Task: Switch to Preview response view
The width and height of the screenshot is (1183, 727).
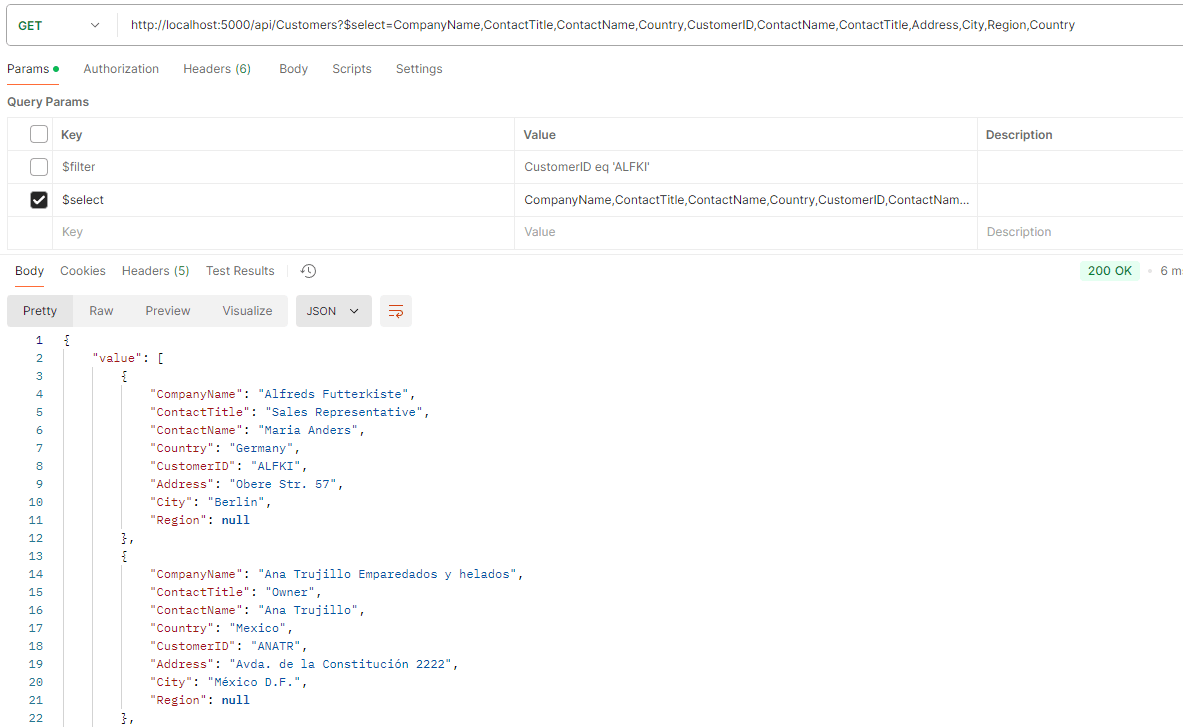Action: (168, 311)
